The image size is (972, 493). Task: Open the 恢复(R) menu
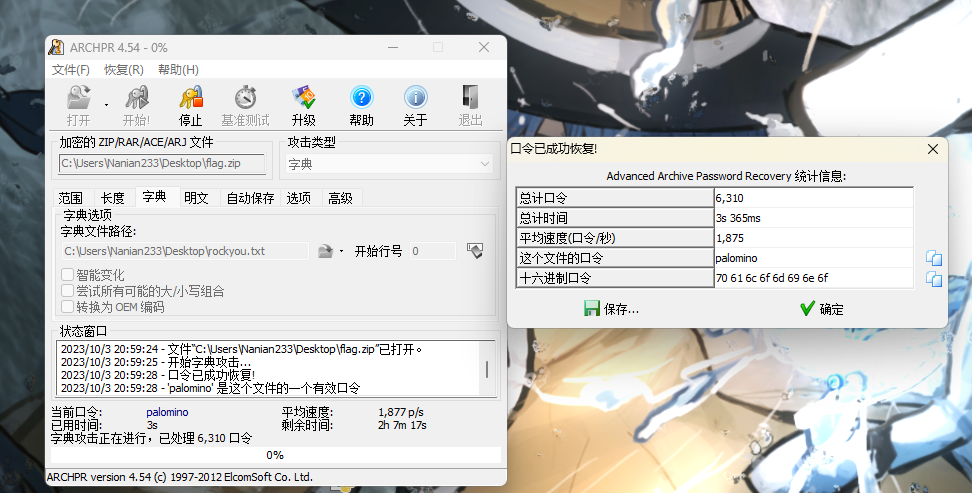point(124,69)
